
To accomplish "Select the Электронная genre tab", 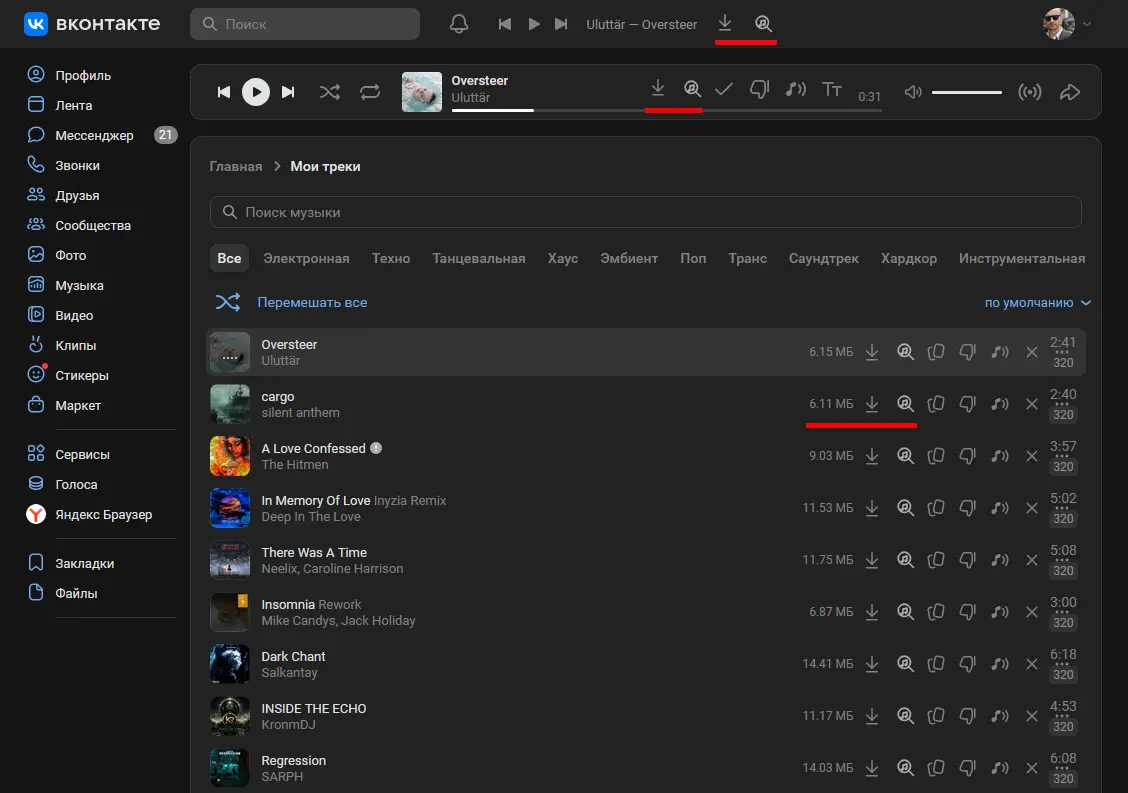I will (x=306, y=258).
